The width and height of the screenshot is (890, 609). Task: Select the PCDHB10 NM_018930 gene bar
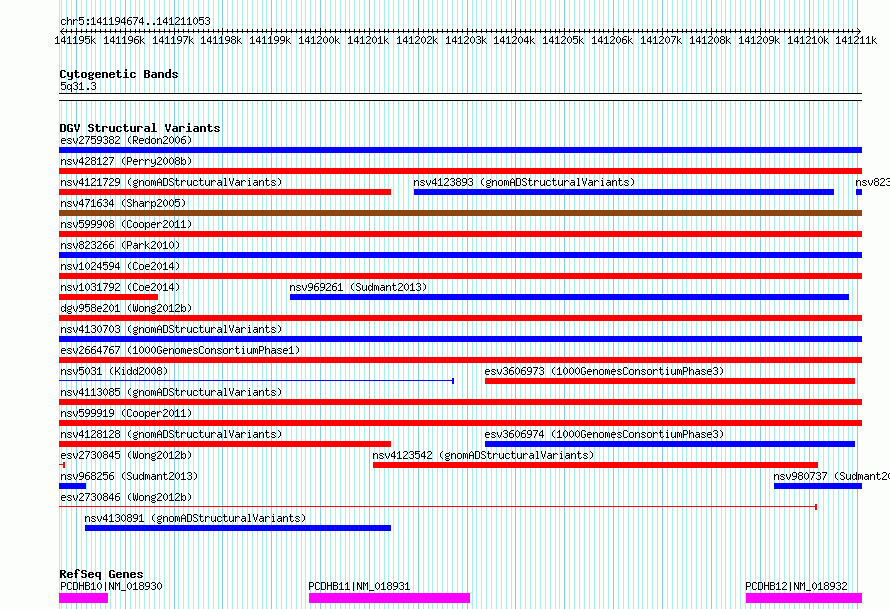tap(83, 598)
